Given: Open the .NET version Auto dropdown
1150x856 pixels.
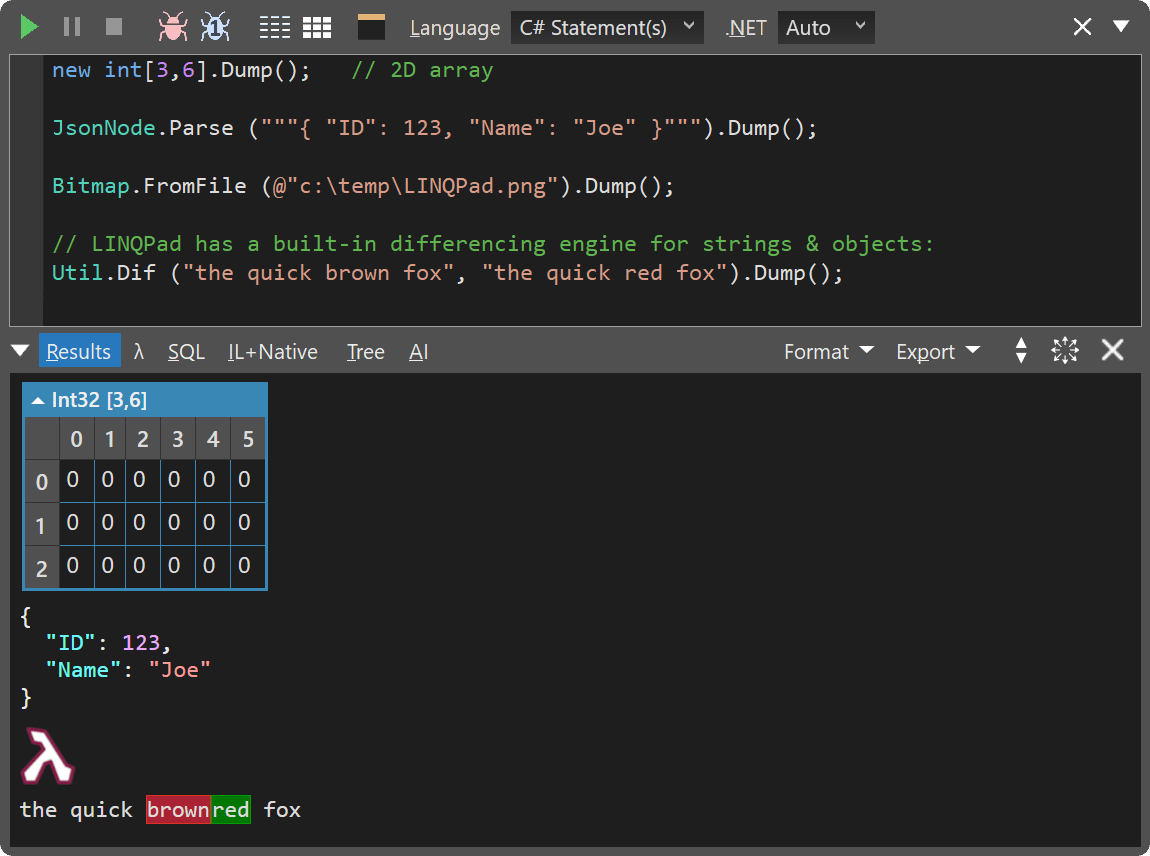Looking at the screenshot, I should [x=826, y=27].
